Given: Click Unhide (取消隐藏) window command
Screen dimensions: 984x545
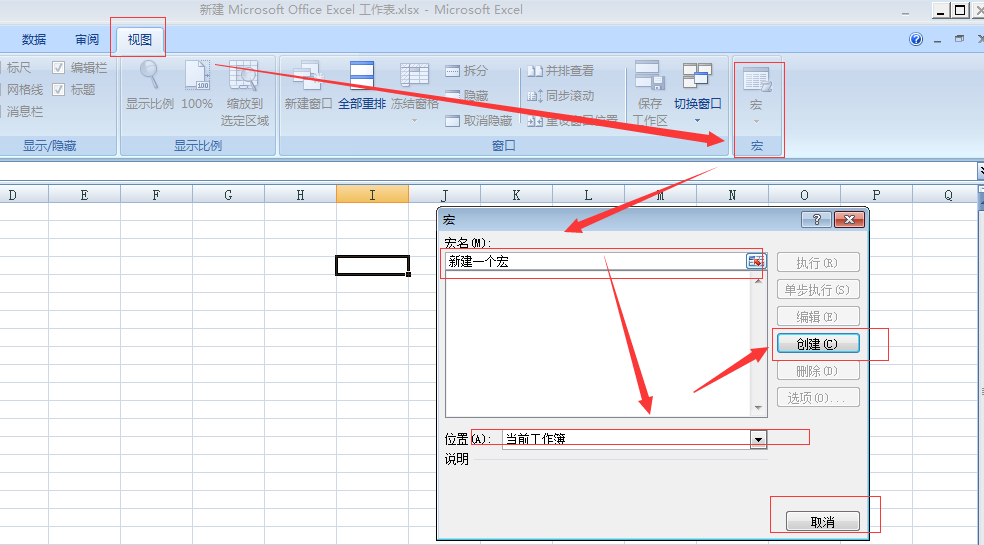Looking at the screenshot, I should [x=479, y=121].
